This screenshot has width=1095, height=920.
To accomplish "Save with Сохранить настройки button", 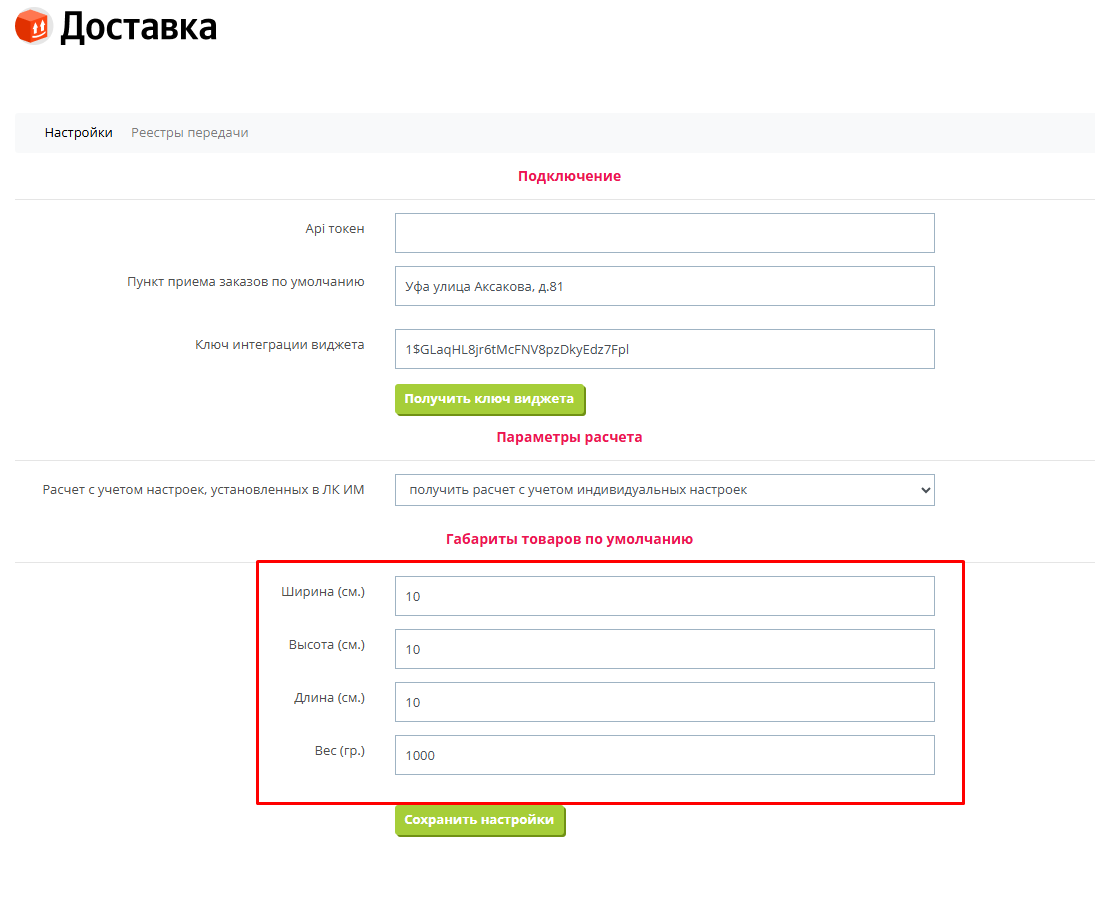I will [480, 820].
